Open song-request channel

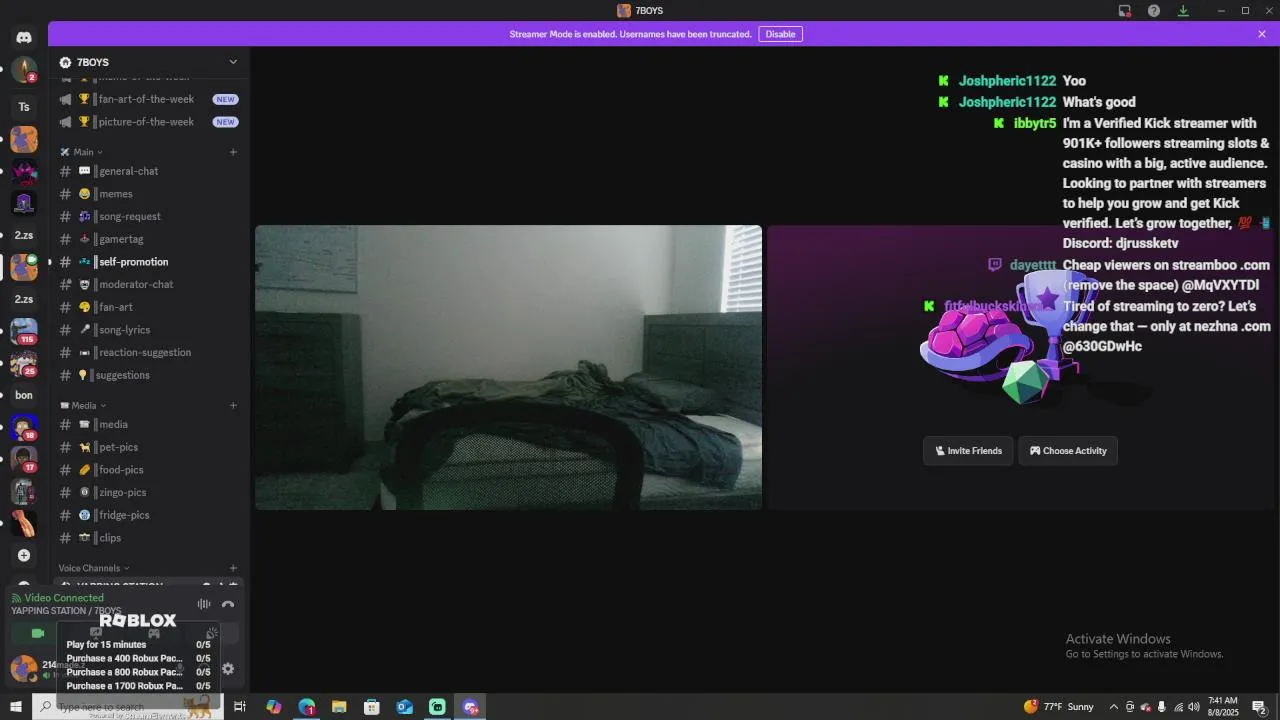148,216
